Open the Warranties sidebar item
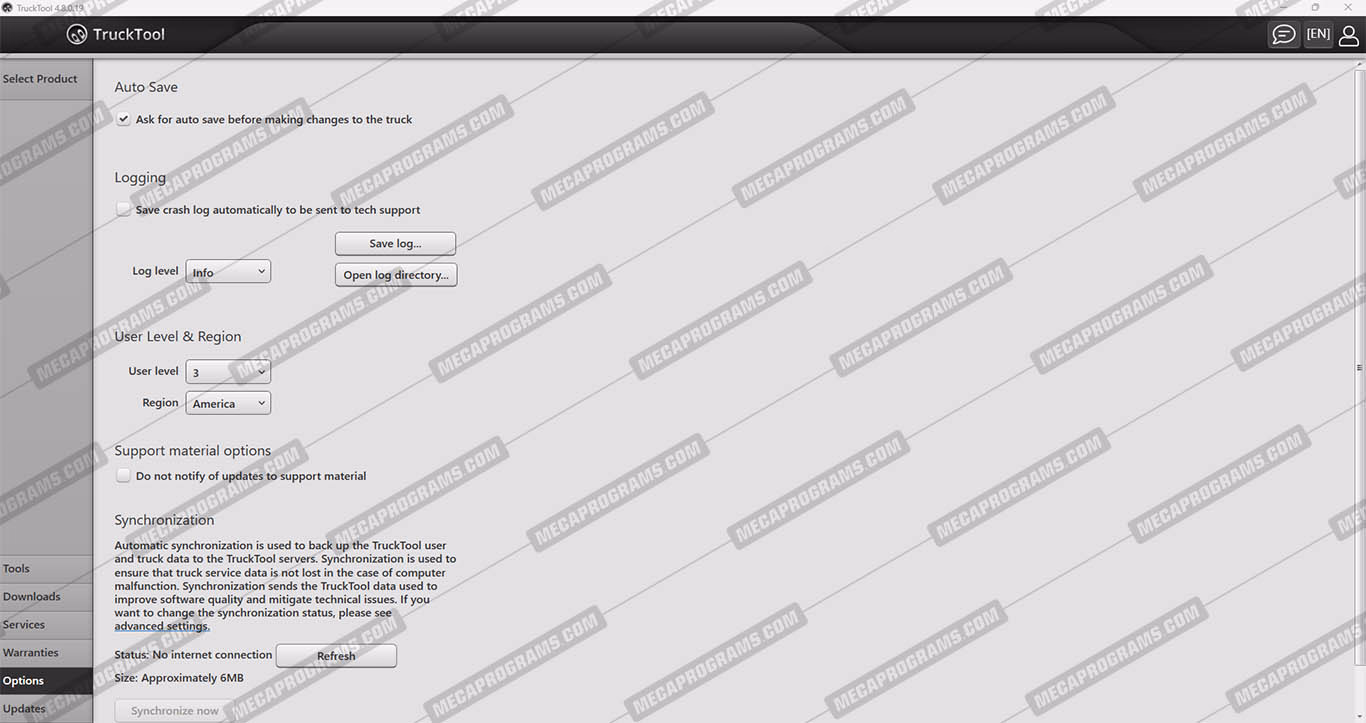1366x723 pixels. pos(46,653)
